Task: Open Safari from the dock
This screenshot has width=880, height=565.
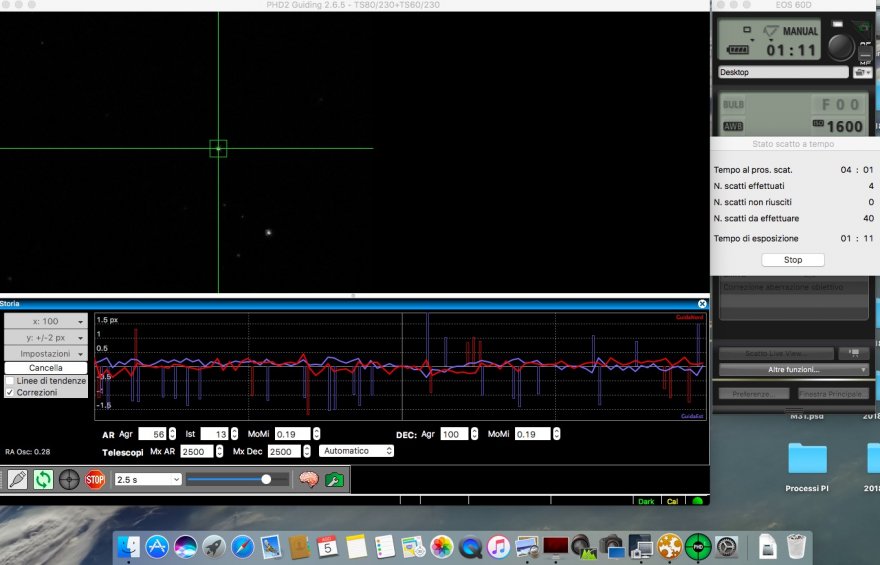Action: pyautogui.click(x=242, y=546)
